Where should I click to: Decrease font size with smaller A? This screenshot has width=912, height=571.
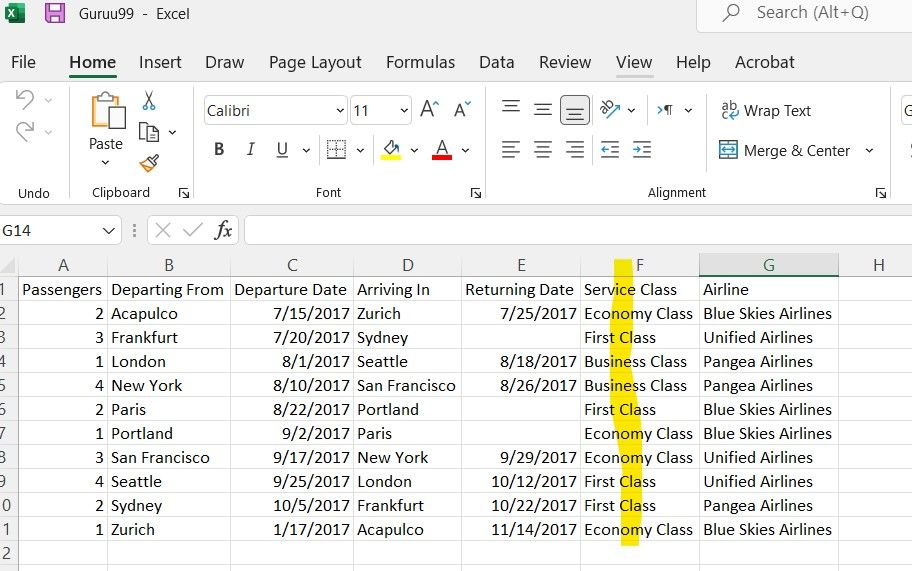462,109
